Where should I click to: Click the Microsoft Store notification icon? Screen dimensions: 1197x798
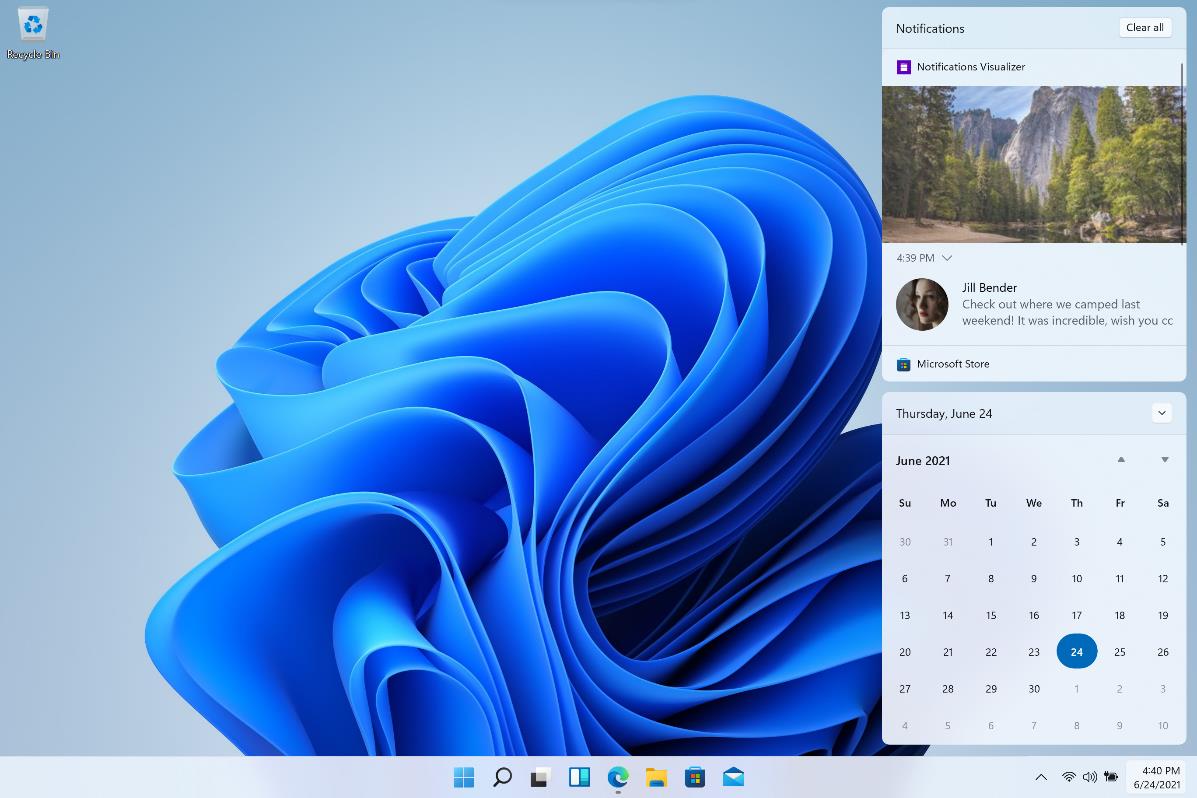(x=904, y=364)
